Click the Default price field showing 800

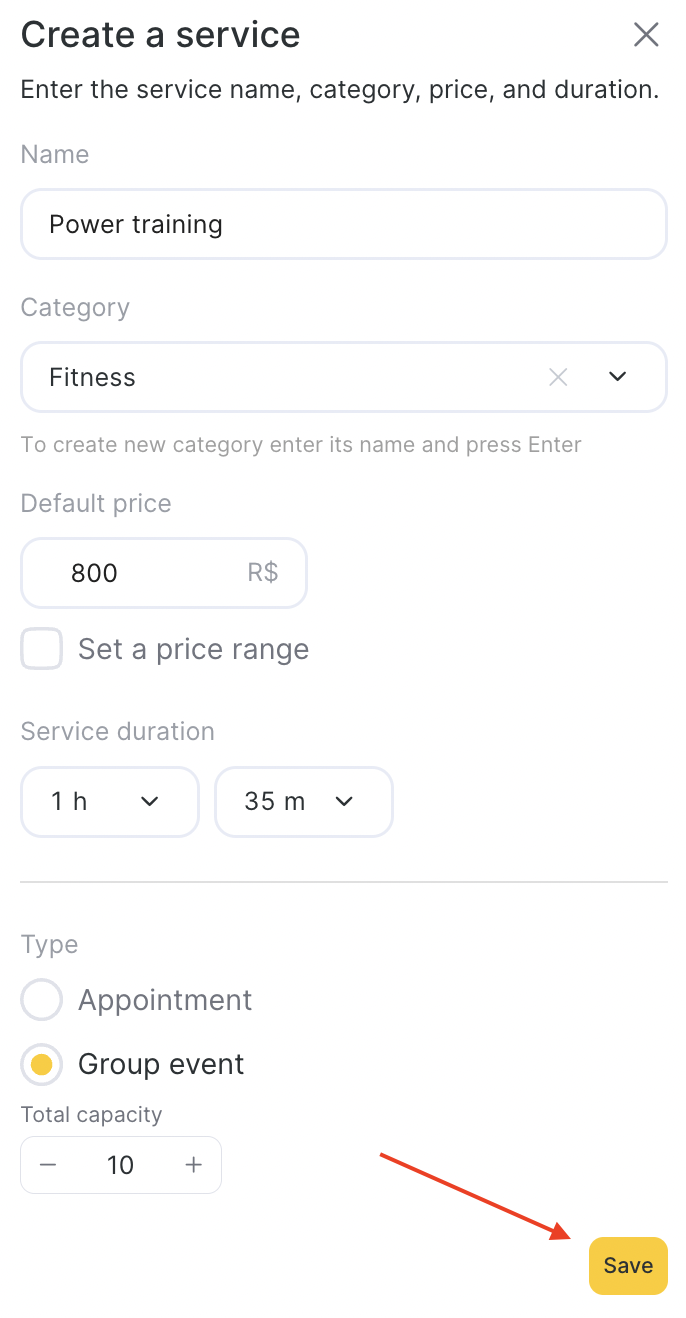click(x=140, y=573)
